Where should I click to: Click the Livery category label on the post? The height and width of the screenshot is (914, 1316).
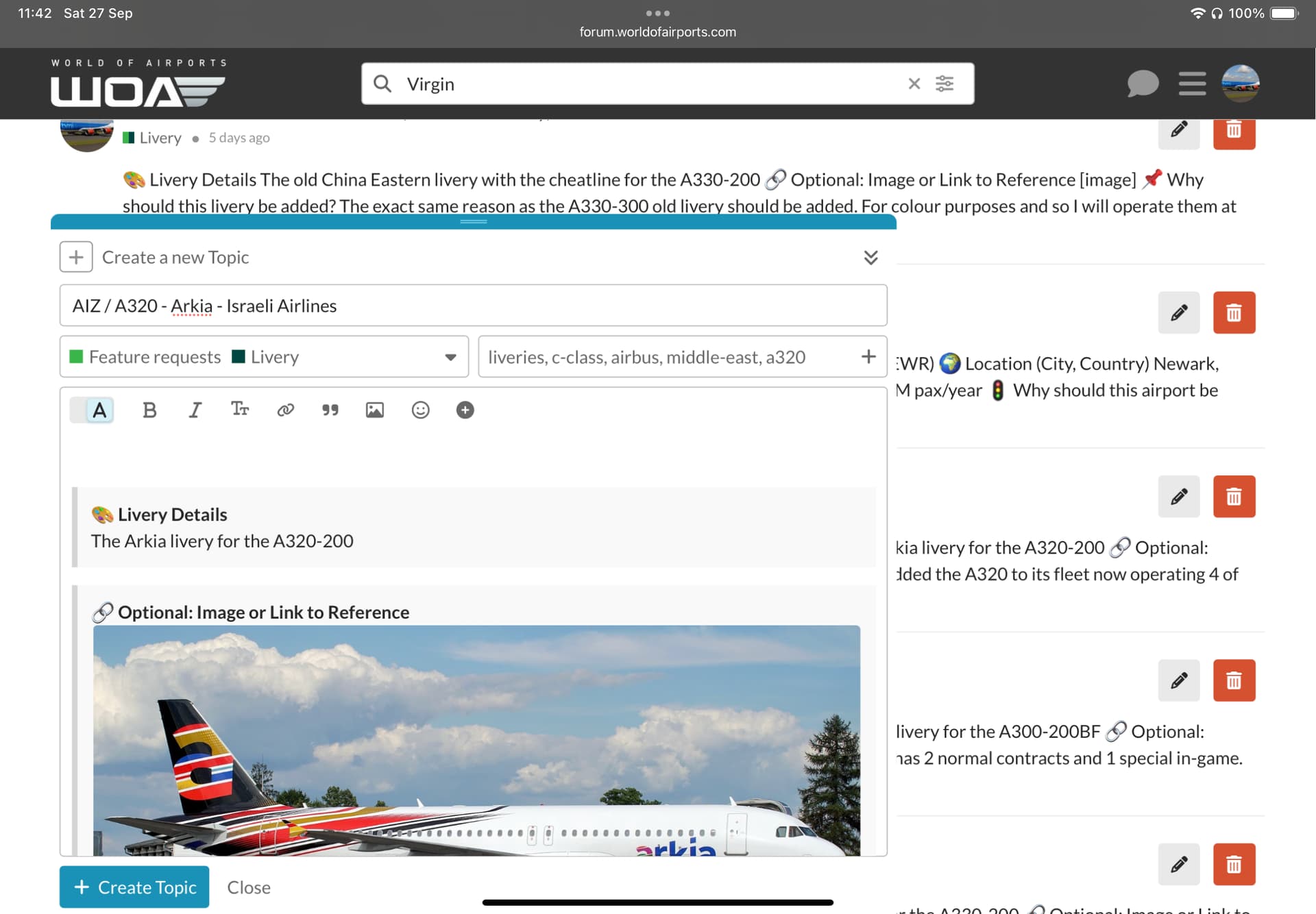[x=152, y=138]
